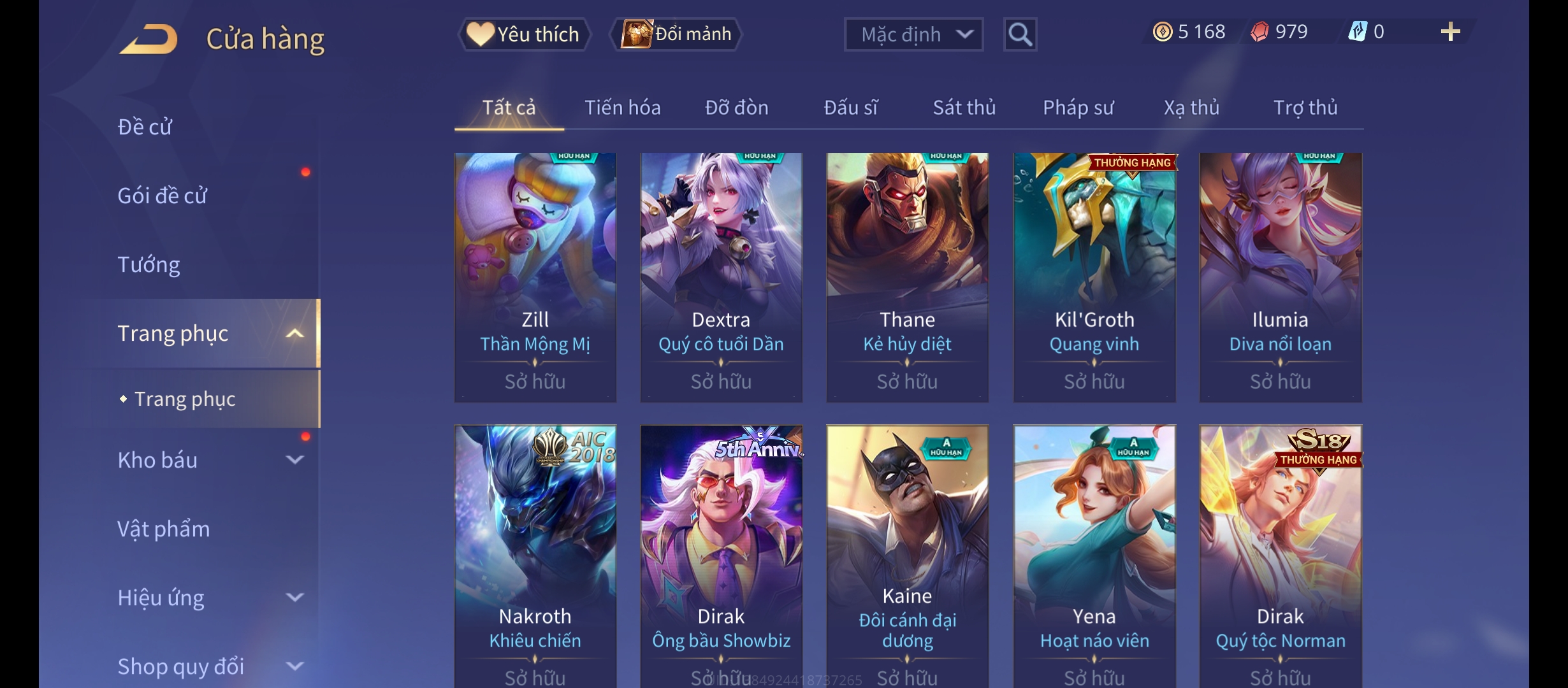Click the red ruby currency icon
The width and height of the screenshot is (1568, 688).
tap(1259, 32)
